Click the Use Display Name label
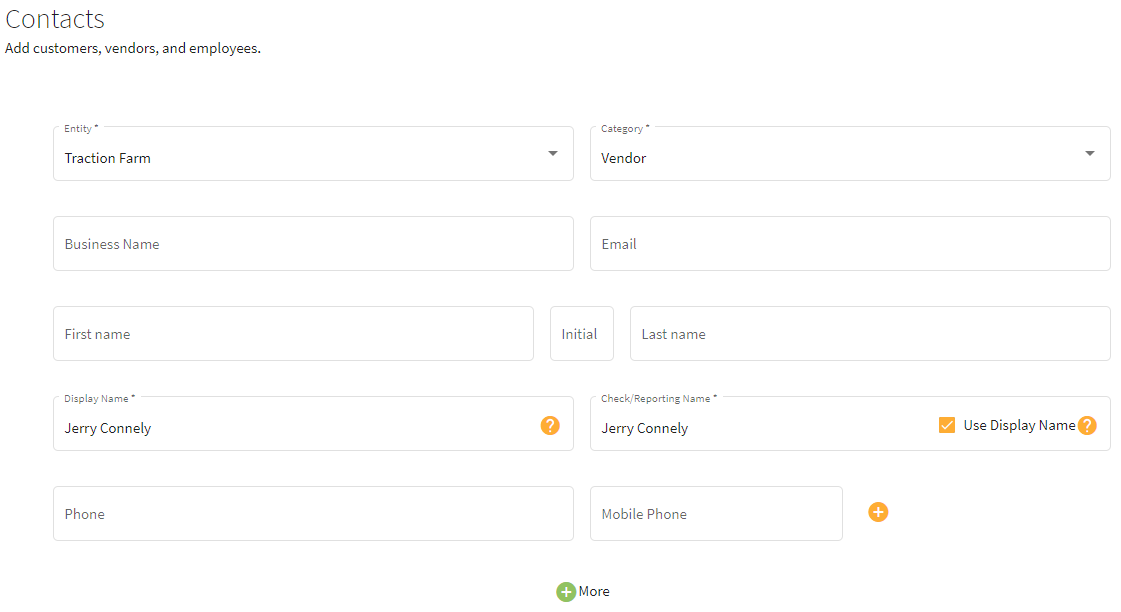Screen dimensions: 1121x612 1019,425
